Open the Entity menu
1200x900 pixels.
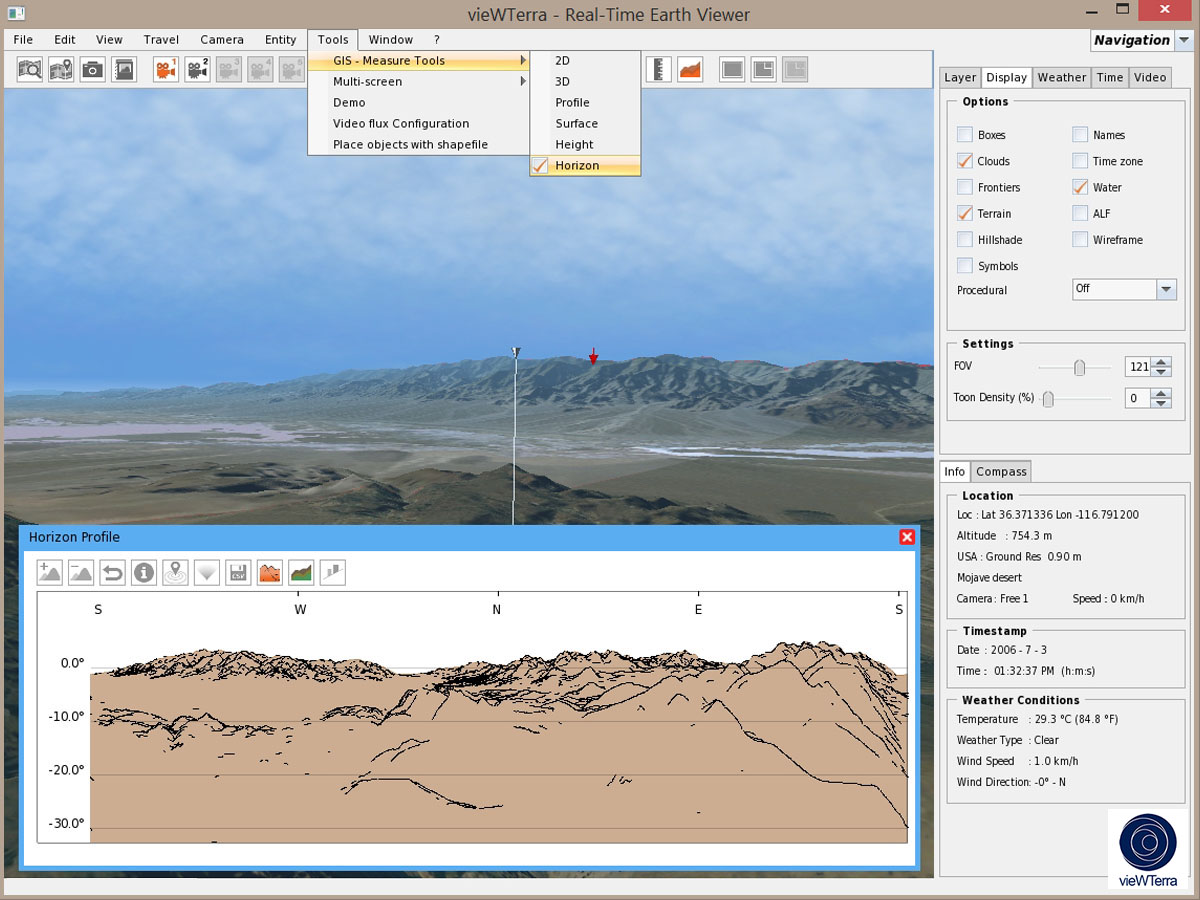281,40
